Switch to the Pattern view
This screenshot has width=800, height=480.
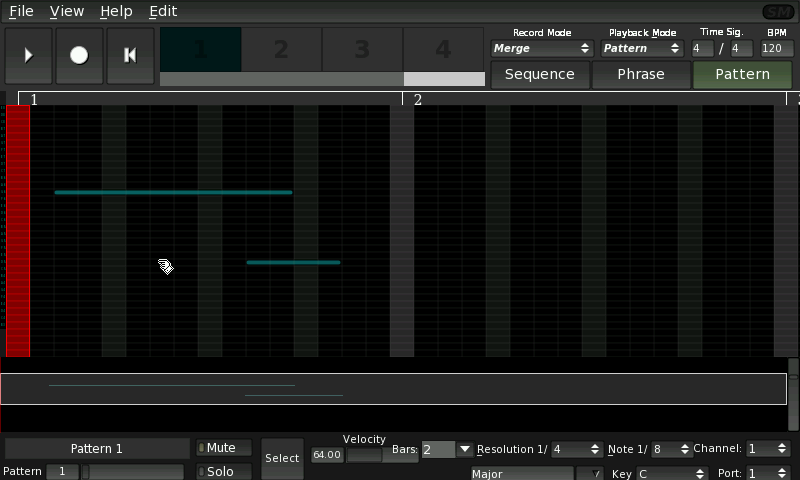coord(742,74)
